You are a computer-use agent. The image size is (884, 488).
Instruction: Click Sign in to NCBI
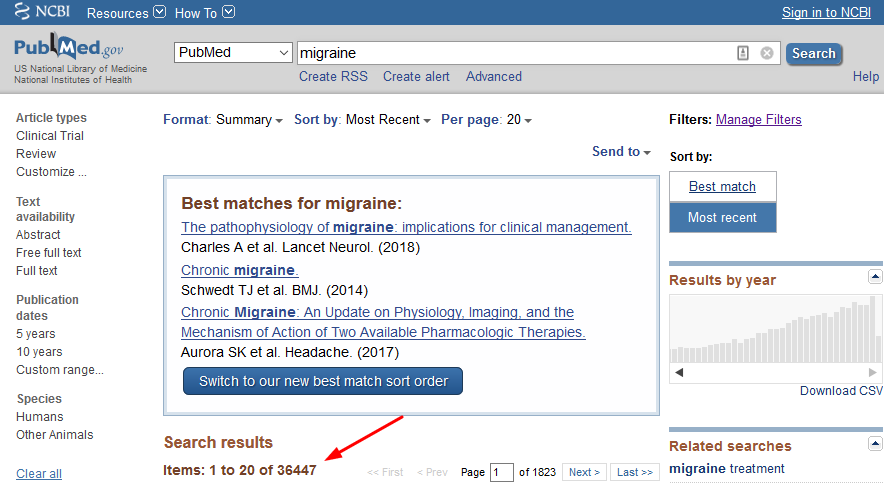pyautogui.click(x=826, y=12)
